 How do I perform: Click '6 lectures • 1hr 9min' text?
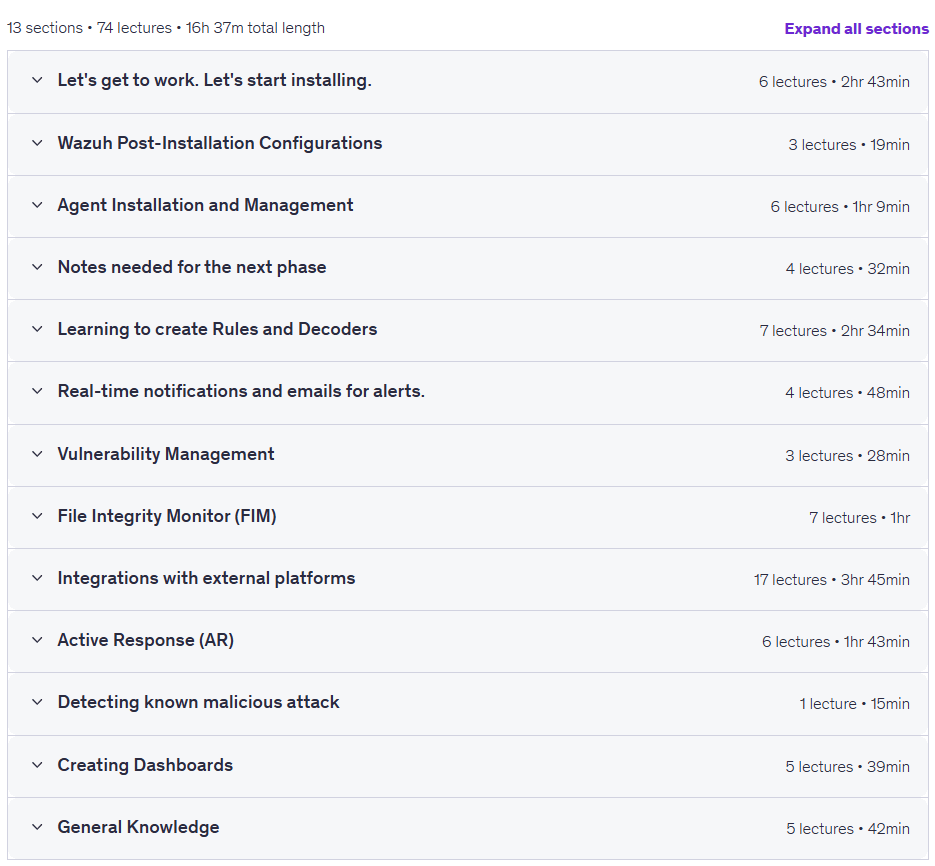coord(840,207)
